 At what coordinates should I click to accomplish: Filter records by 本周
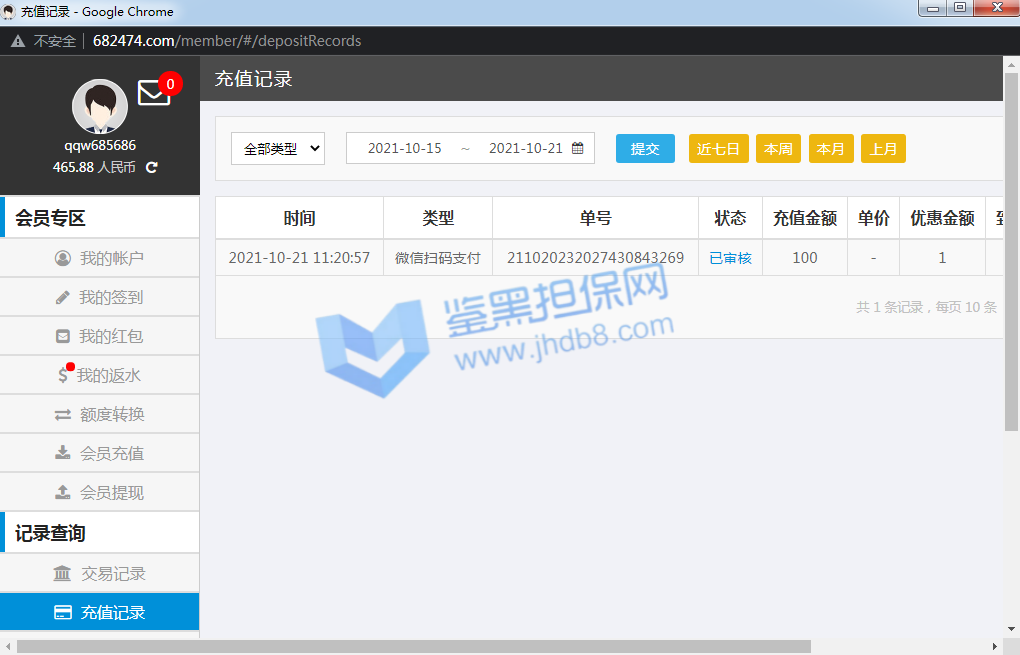coord(778,148)
